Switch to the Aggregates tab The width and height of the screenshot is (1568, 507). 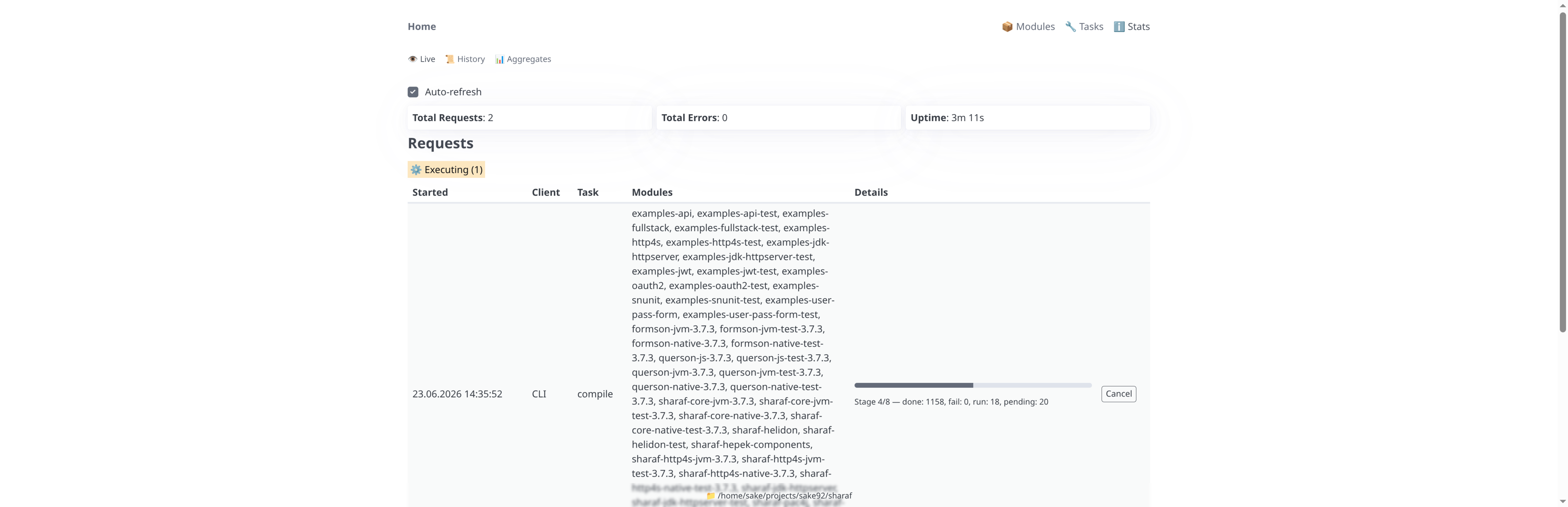[523, 59]
